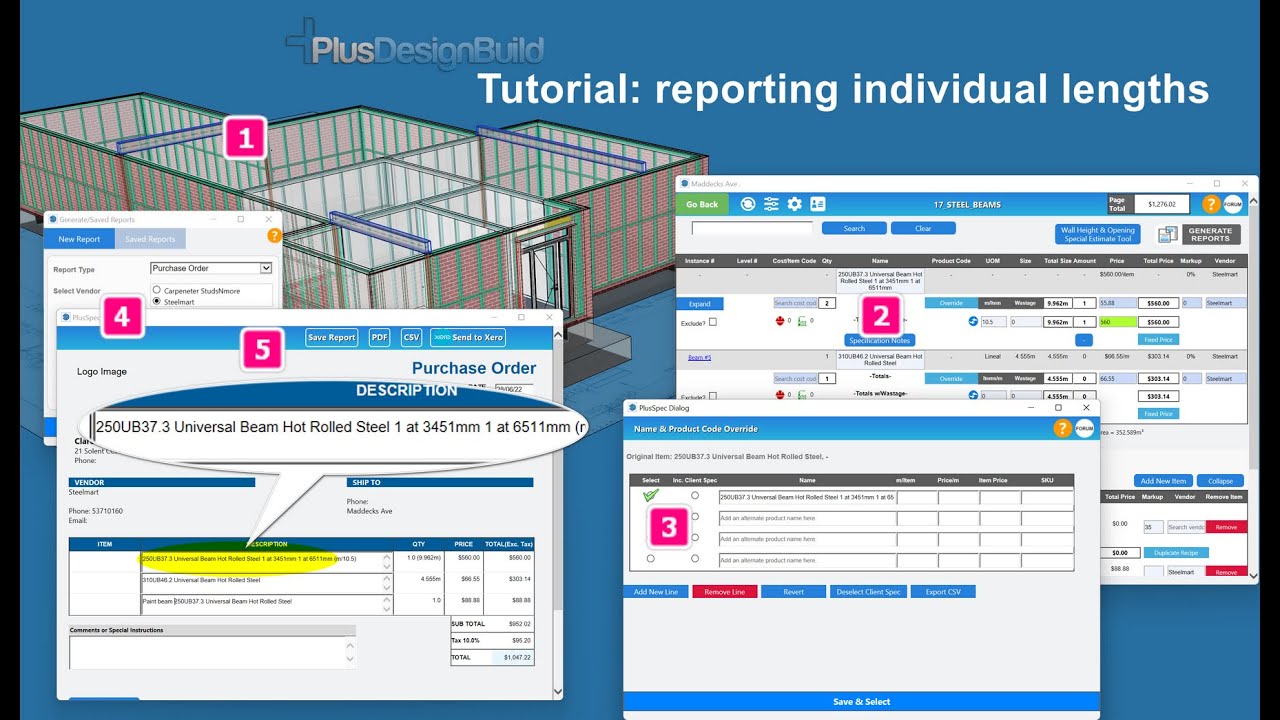1280x720 pixels.
Task: Open the FORUM icon in the PlusSpec Dialog
Action: (1084, 428)
